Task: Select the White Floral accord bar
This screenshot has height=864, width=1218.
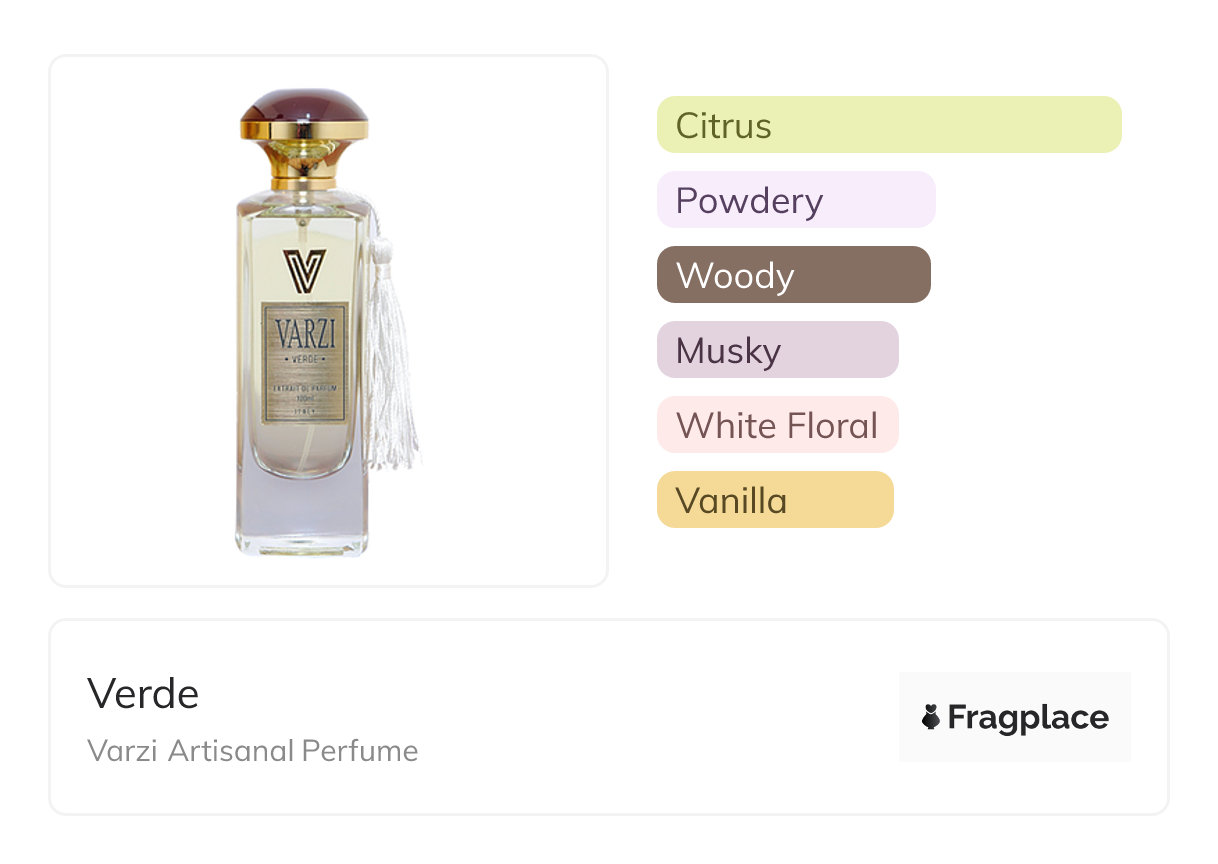Action: coord(777,425)
